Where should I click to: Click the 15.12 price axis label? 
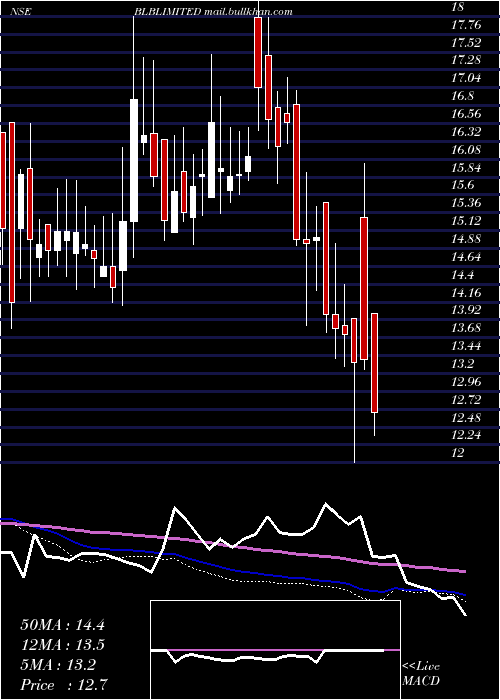click(x=466, y=221)
